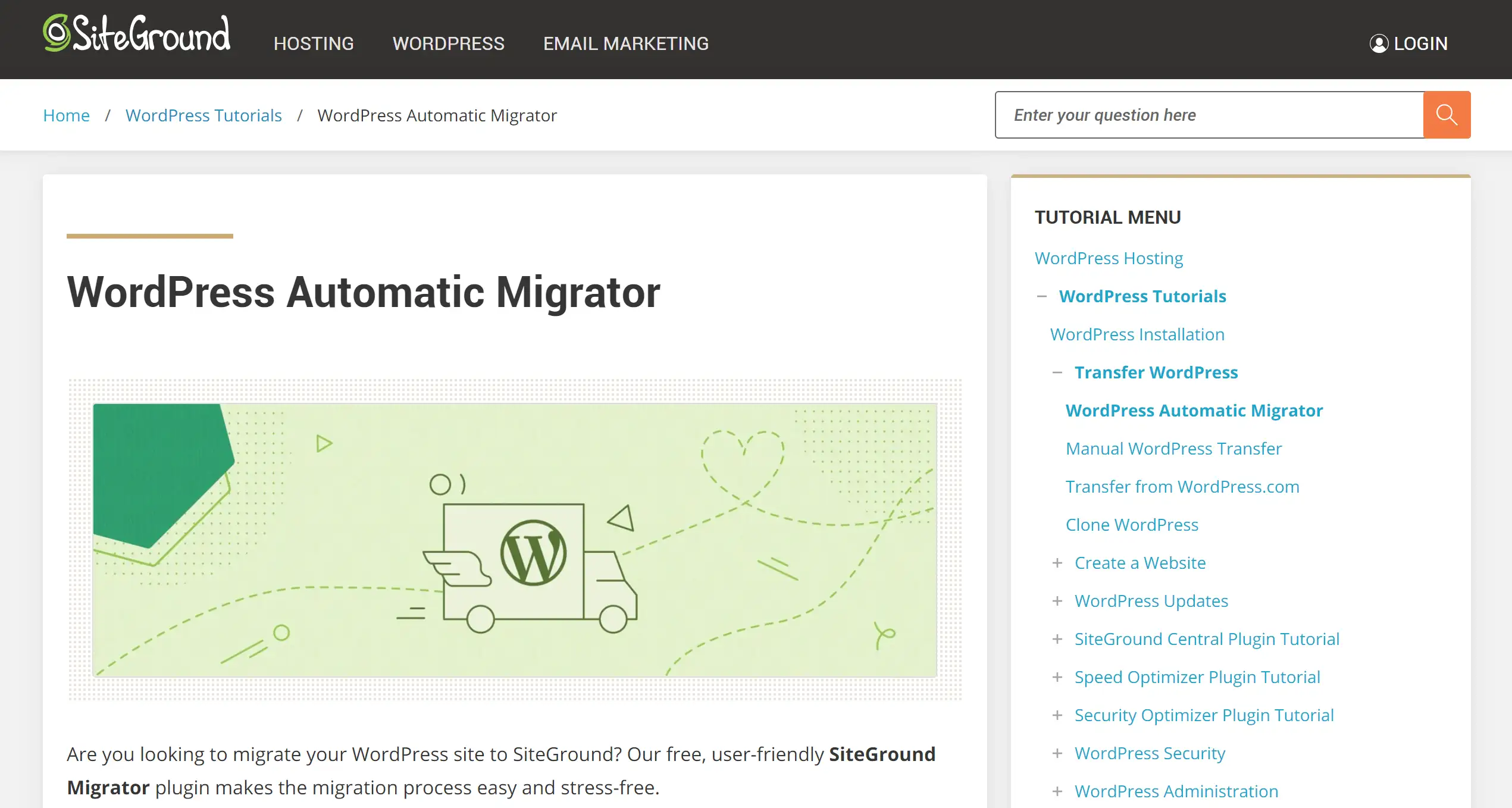The image size is (1512, 808).
Task: Focus the question search field
Action: [1209, 115]
